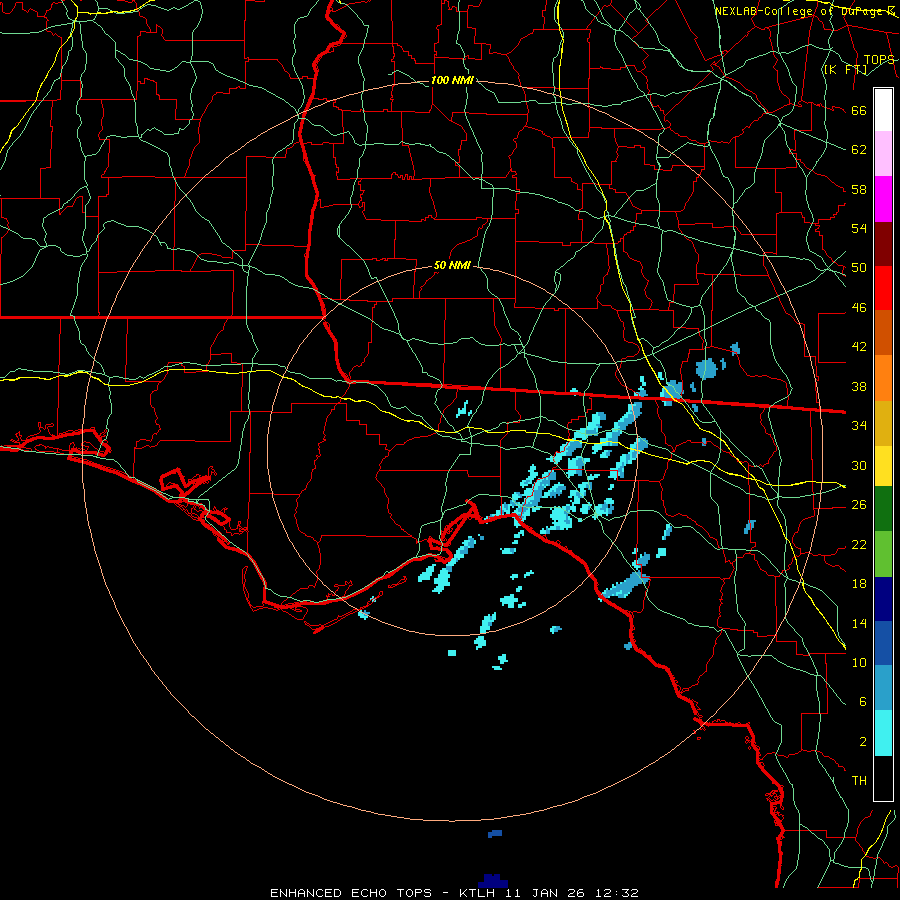This screenshot has height=900, width=900.
Task: Click the 26 legend value
Action: click(859, 505)
